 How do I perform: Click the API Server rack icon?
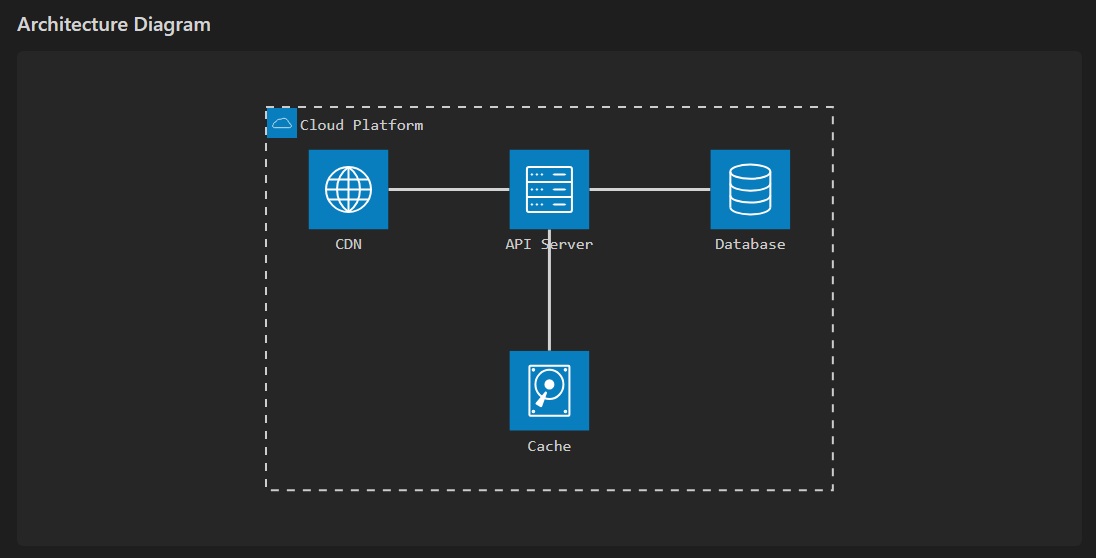click(549, 189)
